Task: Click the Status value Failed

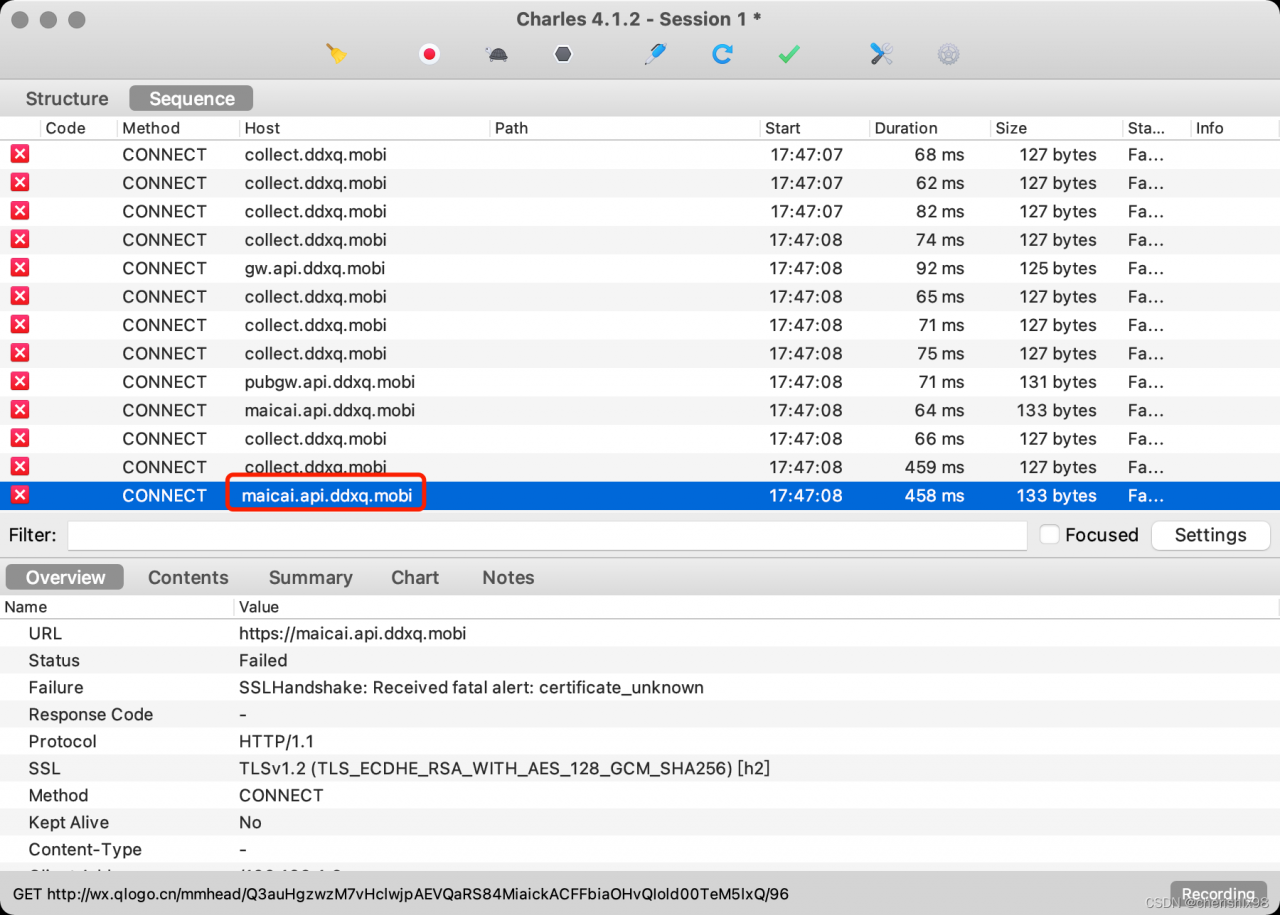Action: point(263,660)
